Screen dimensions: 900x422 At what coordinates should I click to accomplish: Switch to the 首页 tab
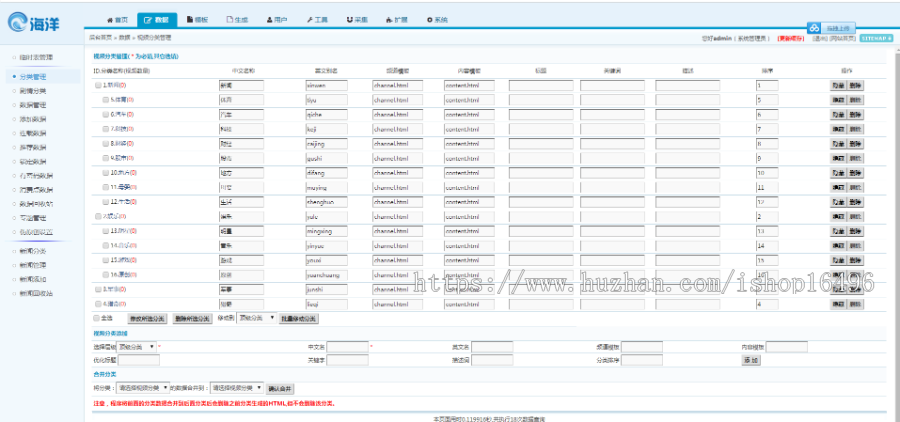(x=117, y=20)
